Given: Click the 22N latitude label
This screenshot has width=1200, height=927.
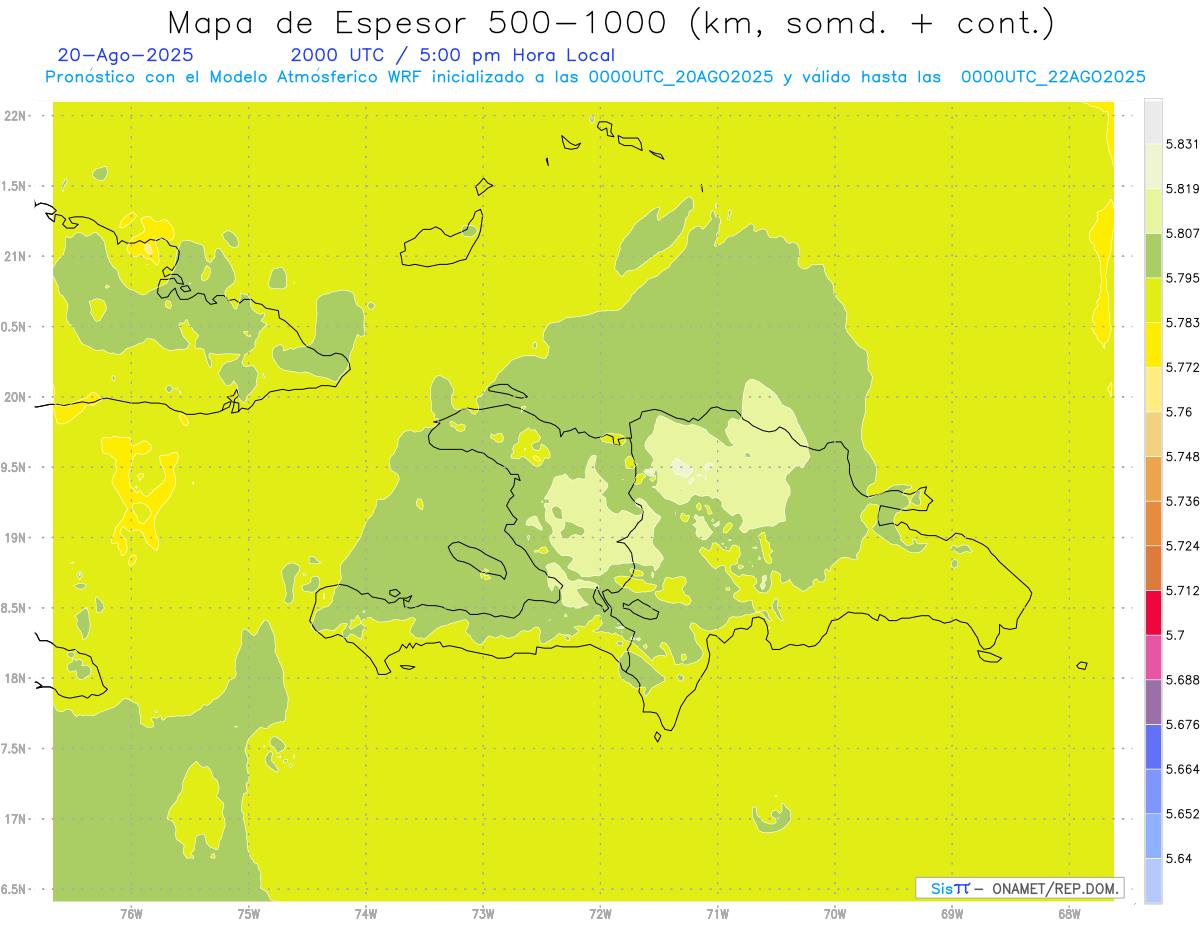Looking at the screenshot, I should pos(16,116).
